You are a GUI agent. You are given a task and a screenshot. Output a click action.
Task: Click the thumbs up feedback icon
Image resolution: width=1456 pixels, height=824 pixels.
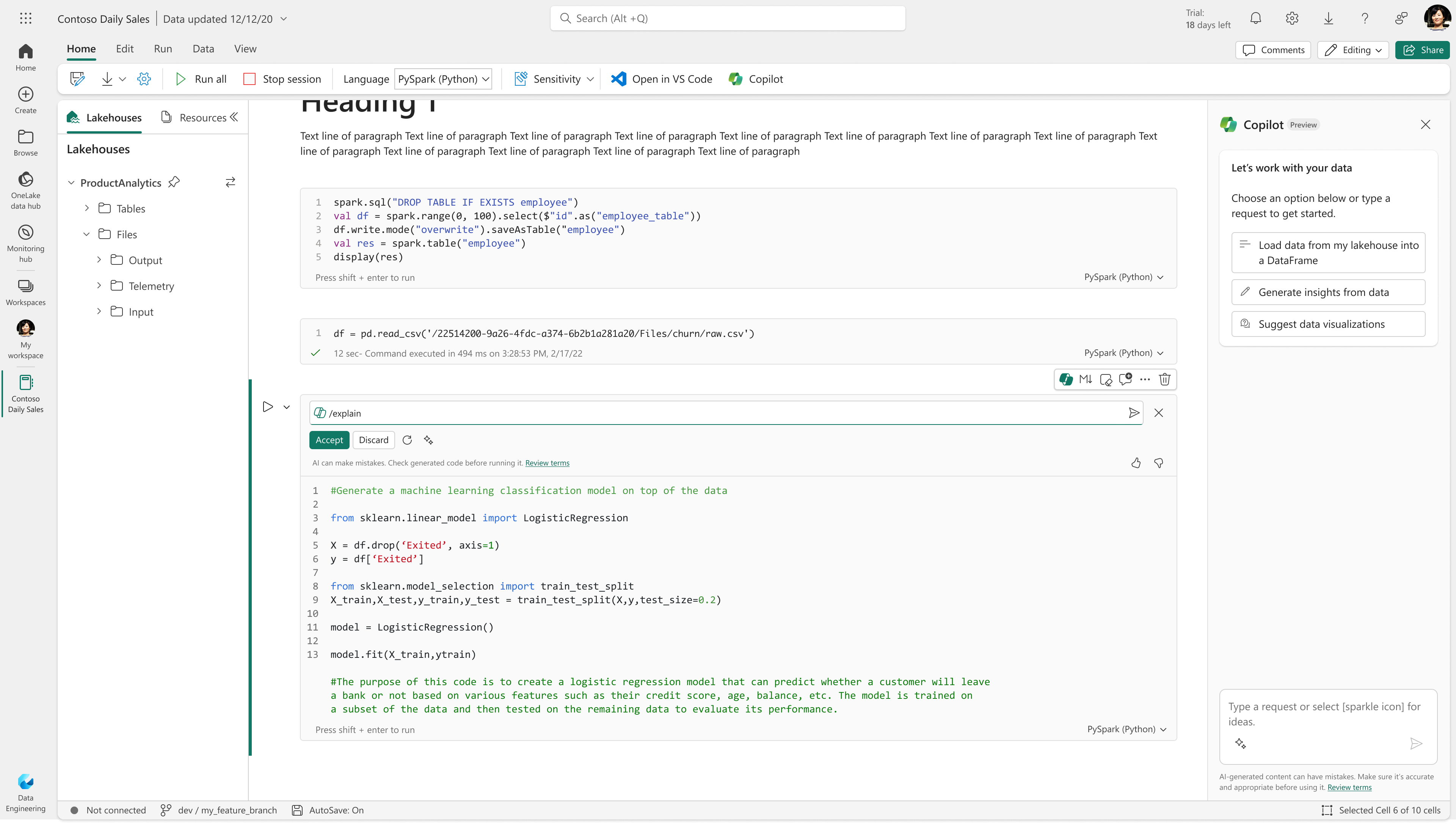pyautogui.click(x=1136, y=463)
